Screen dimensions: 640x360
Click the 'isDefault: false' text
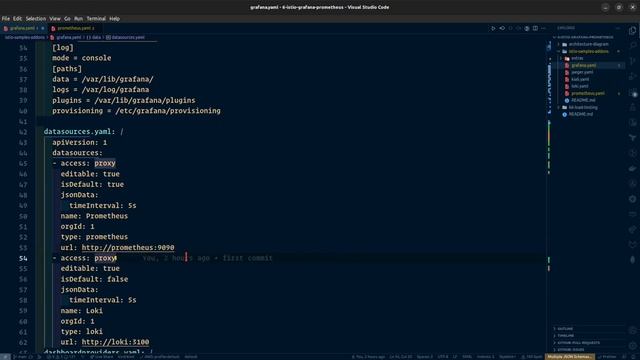point(94,279)
